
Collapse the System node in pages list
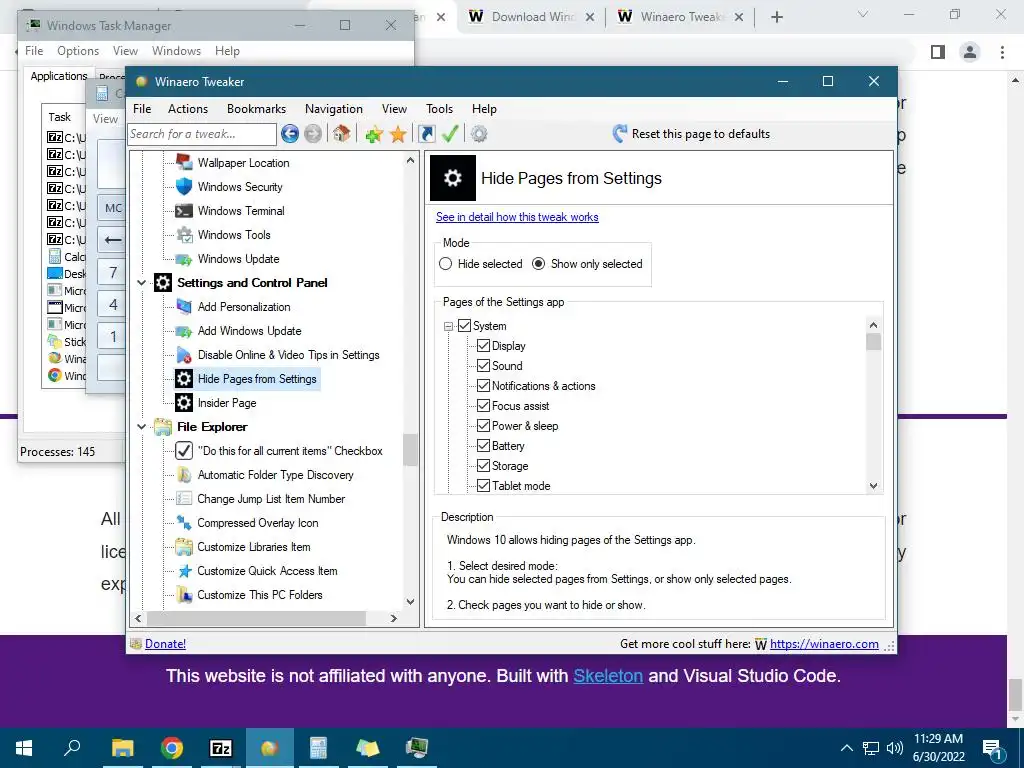pos(448,326)
